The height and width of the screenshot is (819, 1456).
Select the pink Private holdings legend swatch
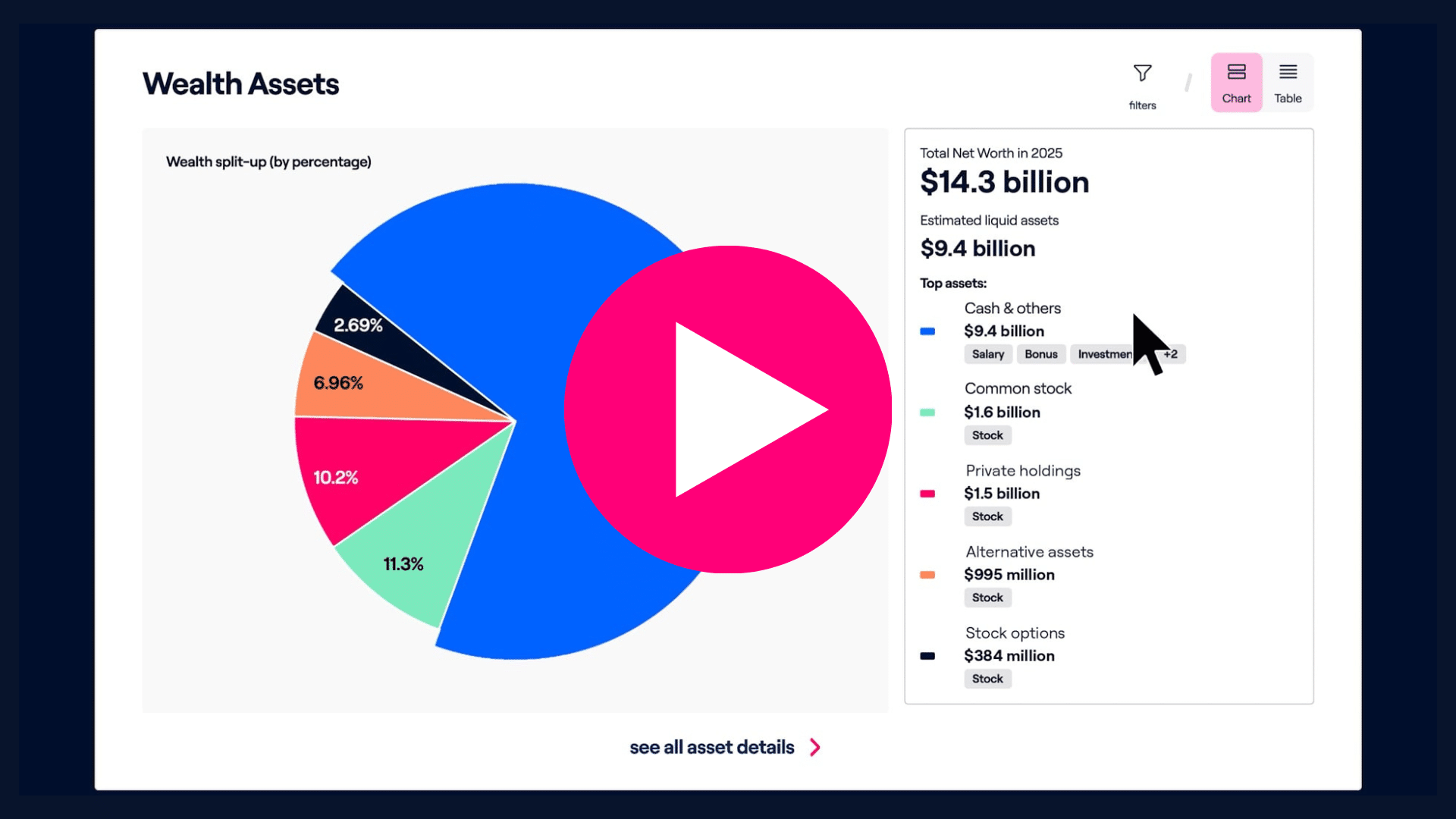click(927, 494)
